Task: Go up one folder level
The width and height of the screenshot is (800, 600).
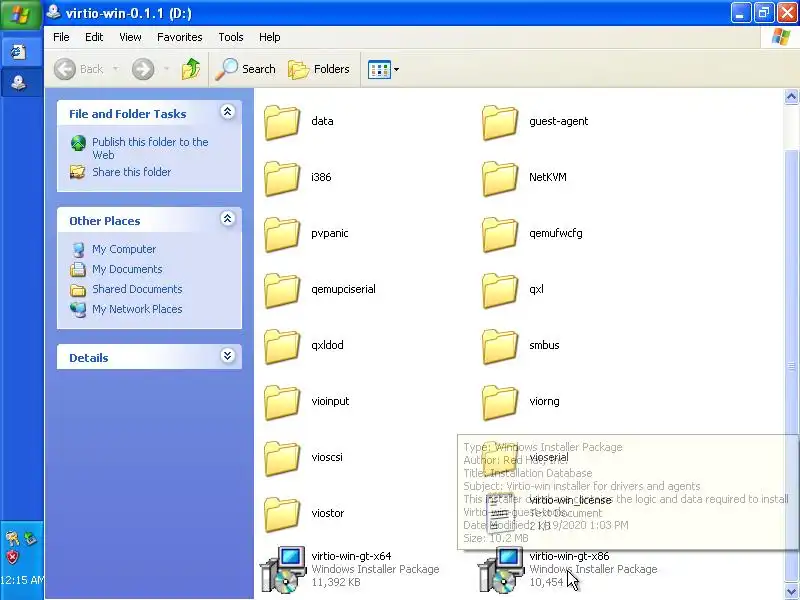Action: [x=191, y=69]
